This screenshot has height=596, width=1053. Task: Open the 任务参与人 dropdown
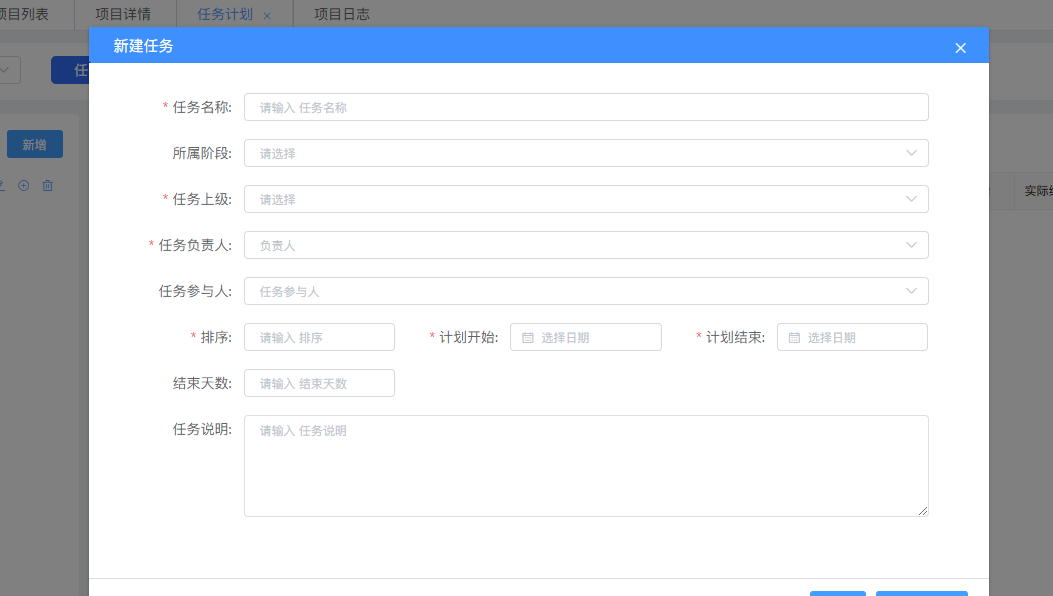click(586, 291)
